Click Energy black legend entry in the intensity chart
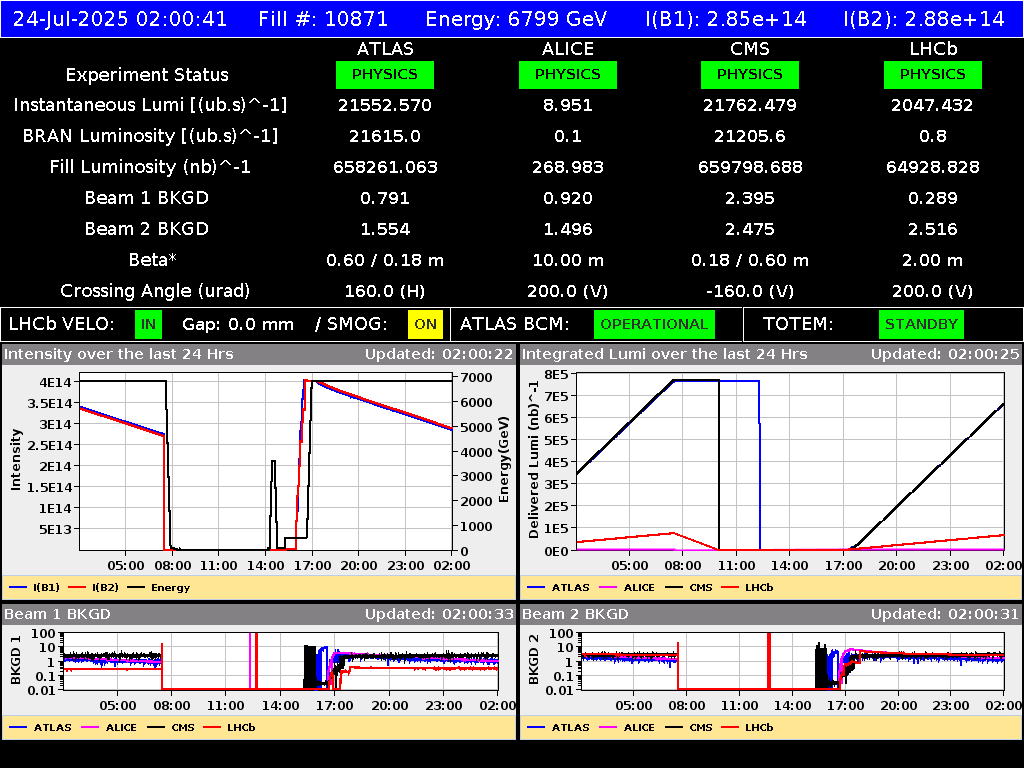The height and width of the screenshot is (768, 1024). point(159,587)
